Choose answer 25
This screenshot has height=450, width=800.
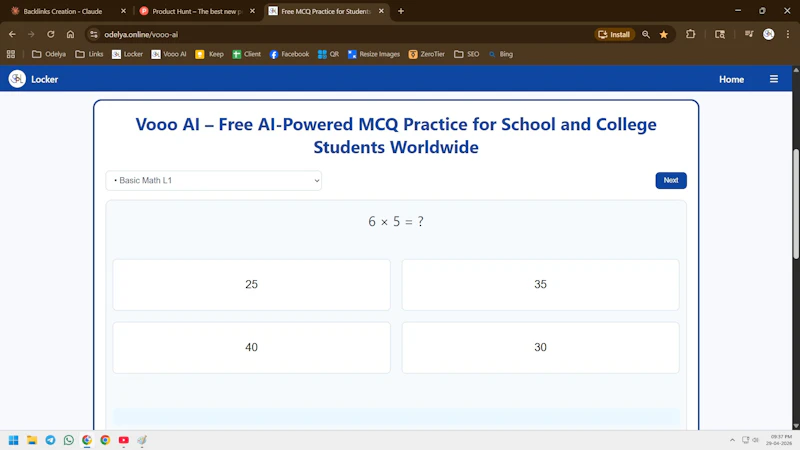252,285
